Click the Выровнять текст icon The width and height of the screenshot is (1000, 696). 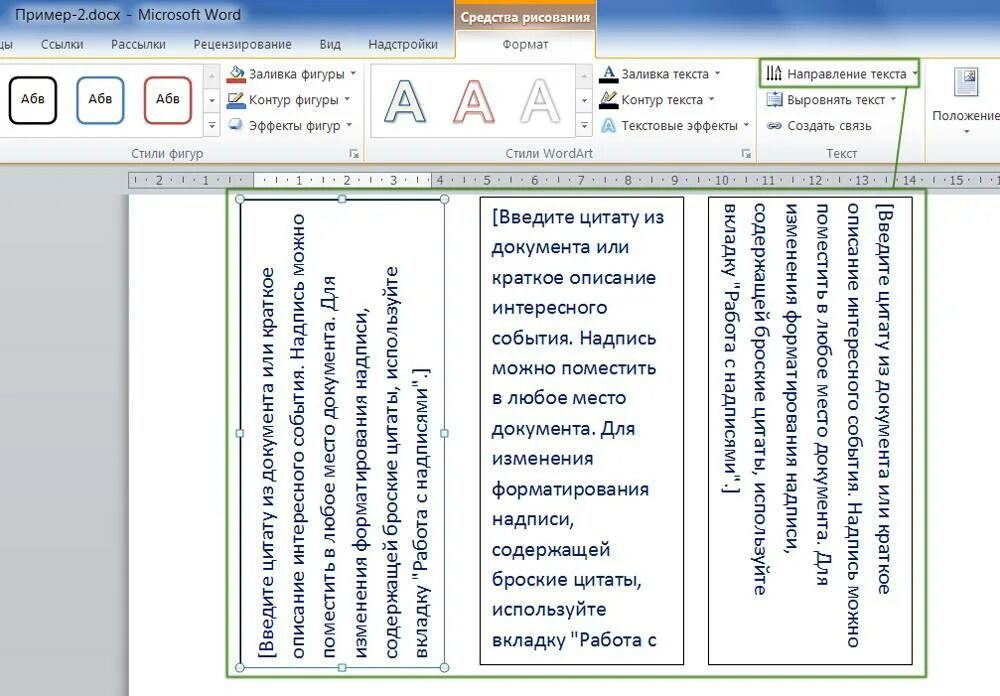click(x=774, y=100)
